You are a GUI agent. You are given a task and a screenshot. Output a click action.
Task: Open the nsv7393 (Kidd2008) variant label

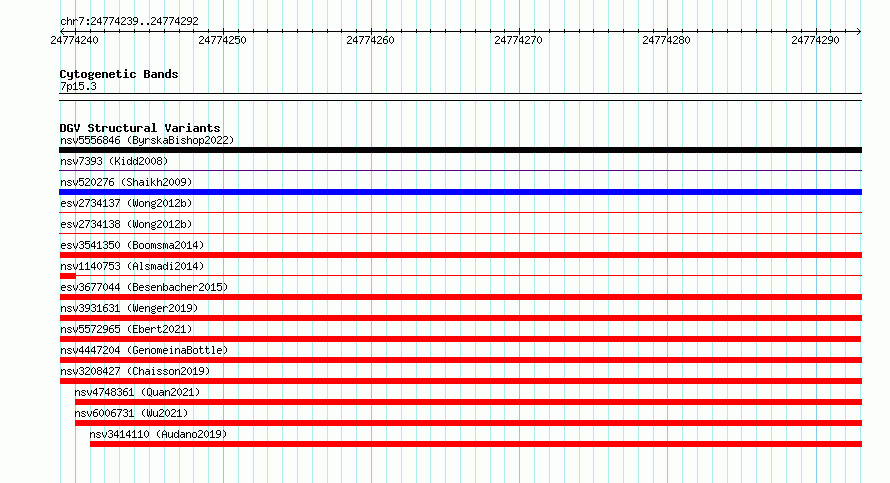coord(114,161)
